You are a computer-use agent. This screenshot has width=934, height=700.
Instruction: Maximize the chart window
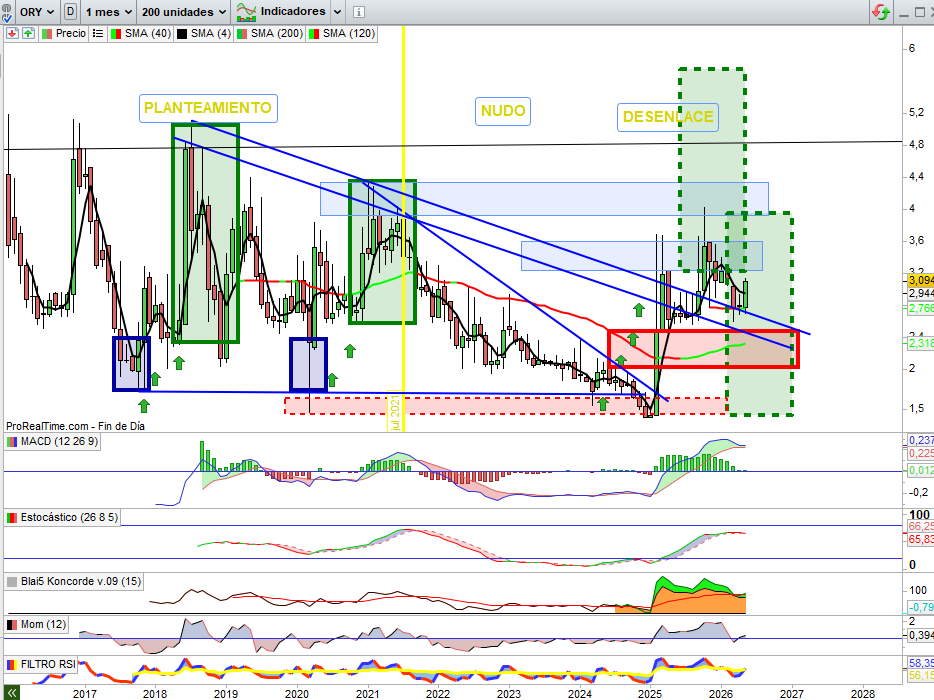[920, 13]
